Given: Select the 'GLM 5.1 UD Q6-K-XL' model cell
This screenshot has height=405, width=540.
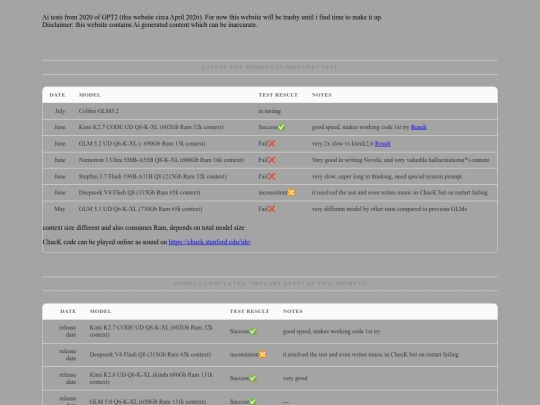Looking at the screenshot, I should tap(140, 209).
